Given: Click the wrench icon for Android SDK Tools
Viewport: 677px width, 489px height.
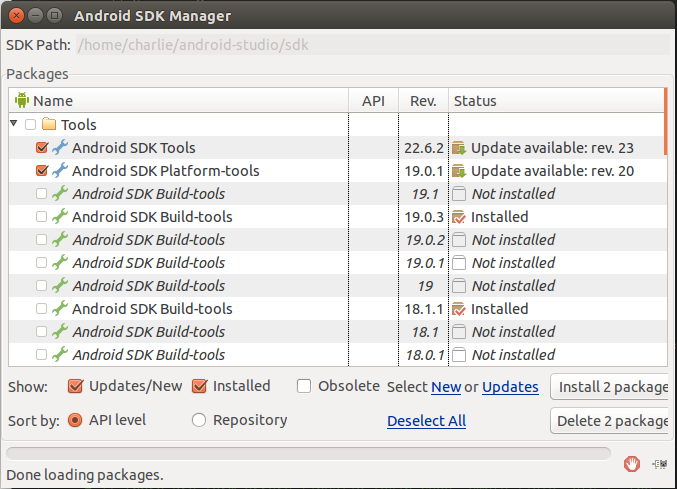Looking at the screenshot, I should pos(60,148).
